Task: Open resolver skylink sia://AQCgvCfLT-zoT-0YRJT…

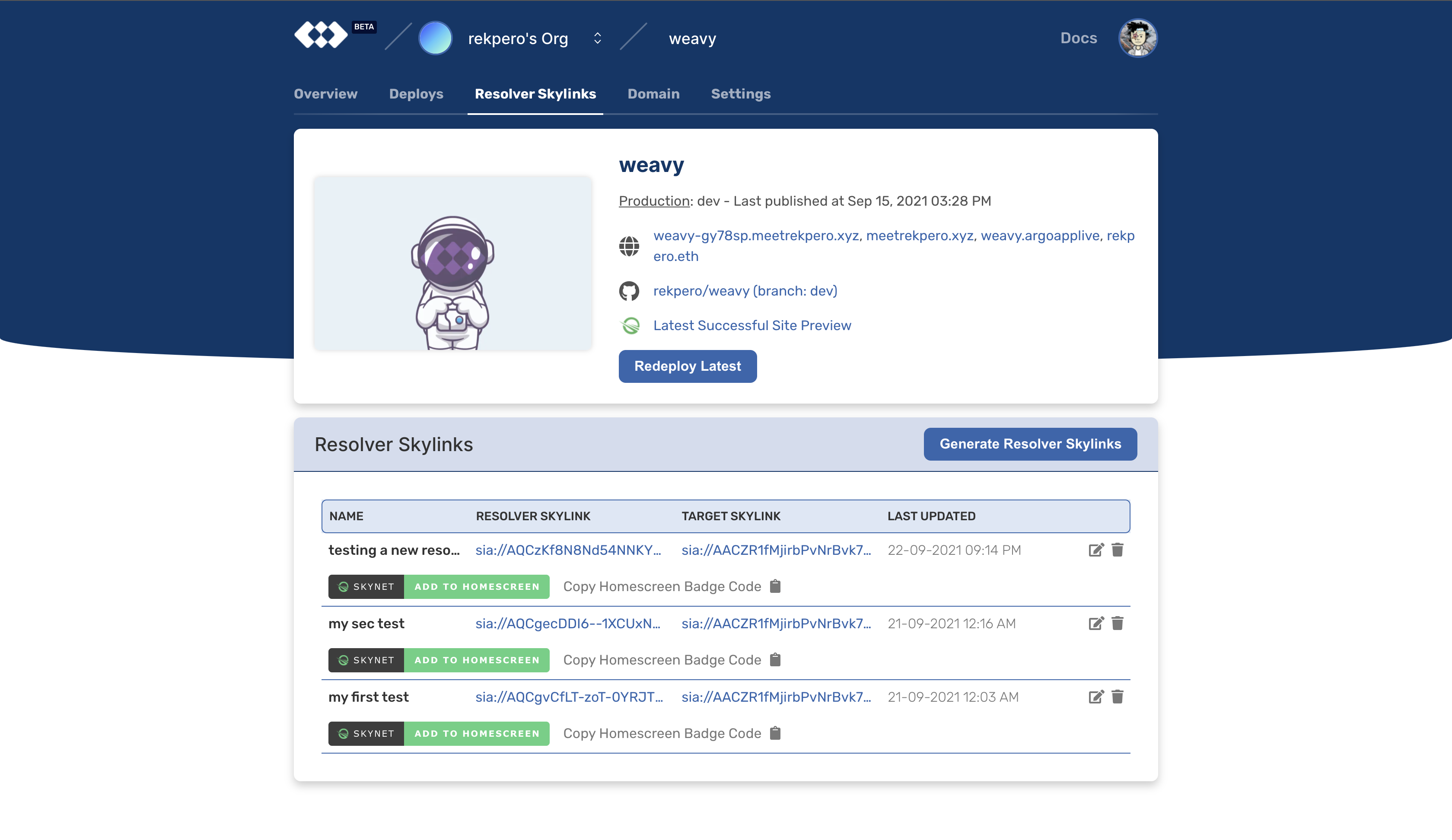Action: pyautogui.click(x=569, y=697)
